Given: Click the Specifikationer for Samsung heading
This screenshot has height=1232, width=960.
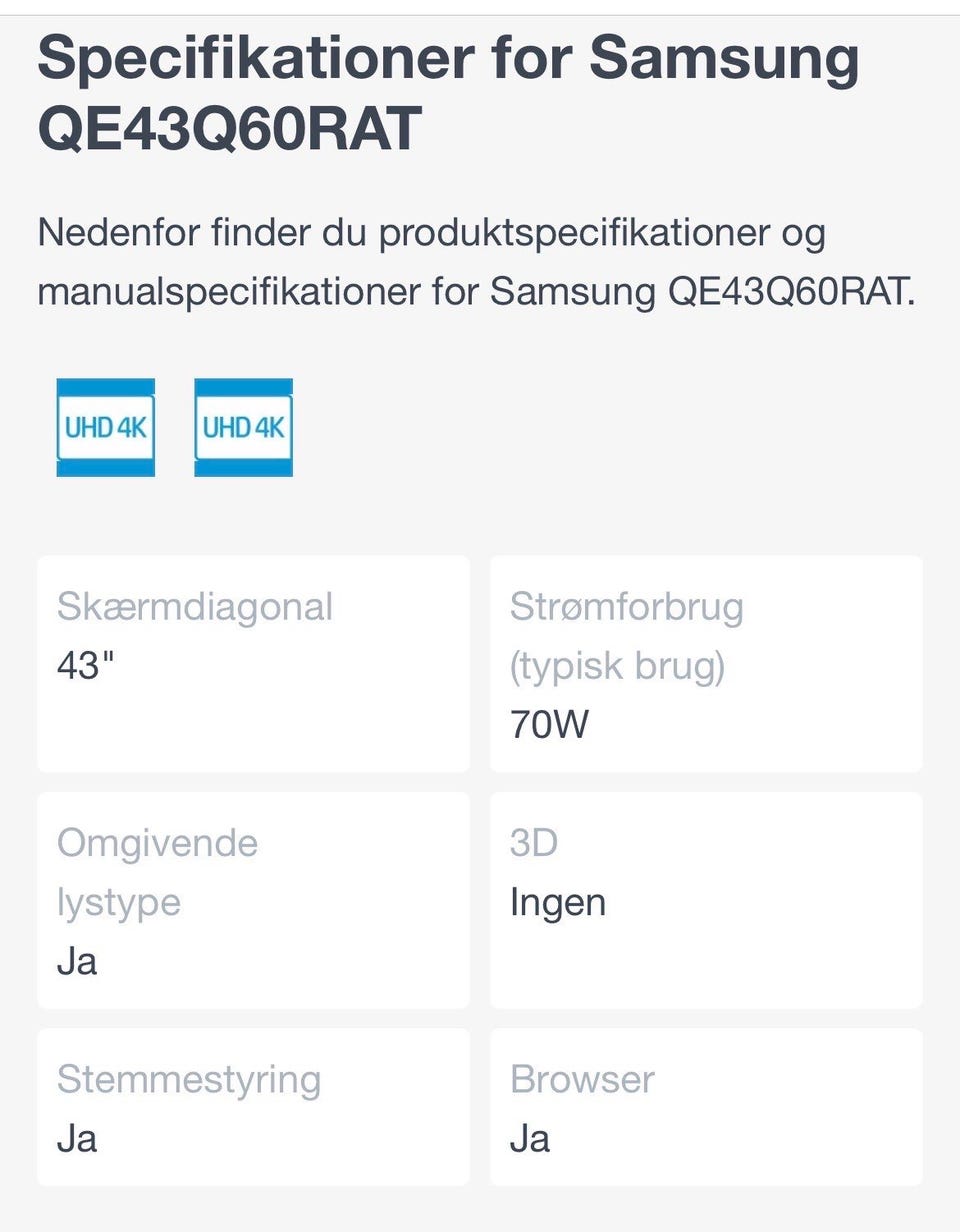Looking at the screenshot, I should (448, 94).
